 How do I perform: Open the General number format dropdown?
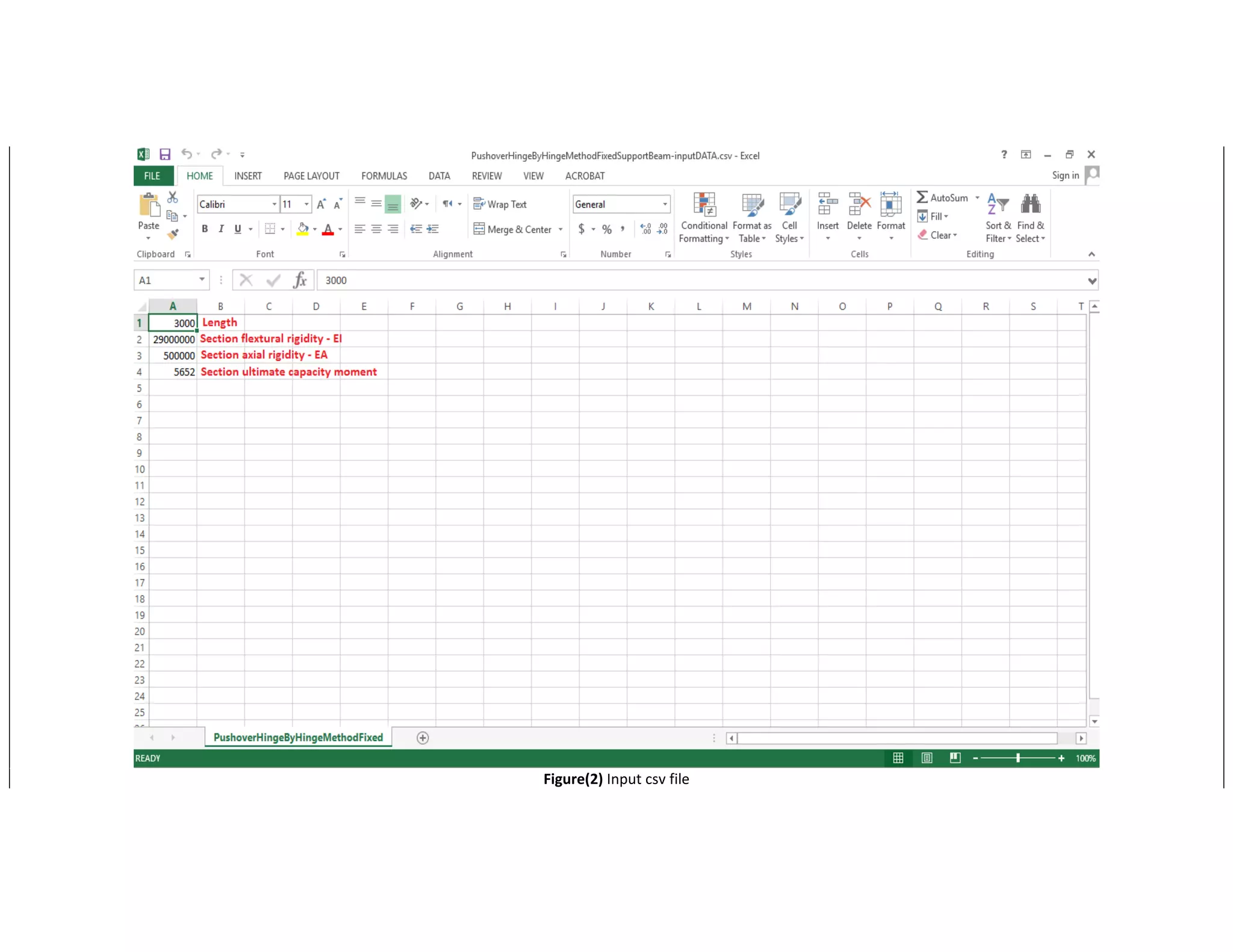point(665,204)
